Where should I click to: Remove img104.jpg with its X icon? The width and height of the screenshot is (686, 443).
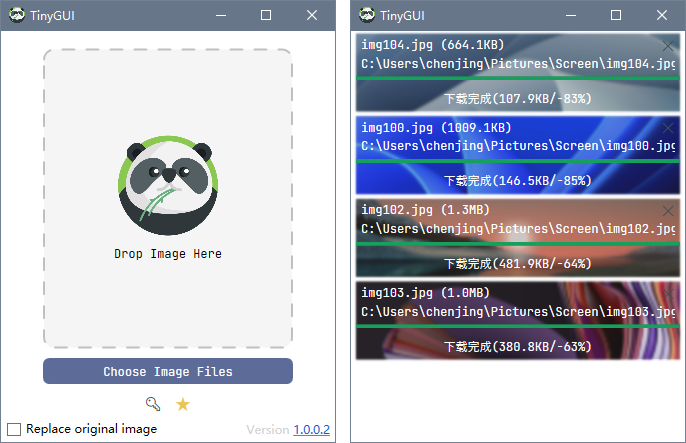(668, 46)
